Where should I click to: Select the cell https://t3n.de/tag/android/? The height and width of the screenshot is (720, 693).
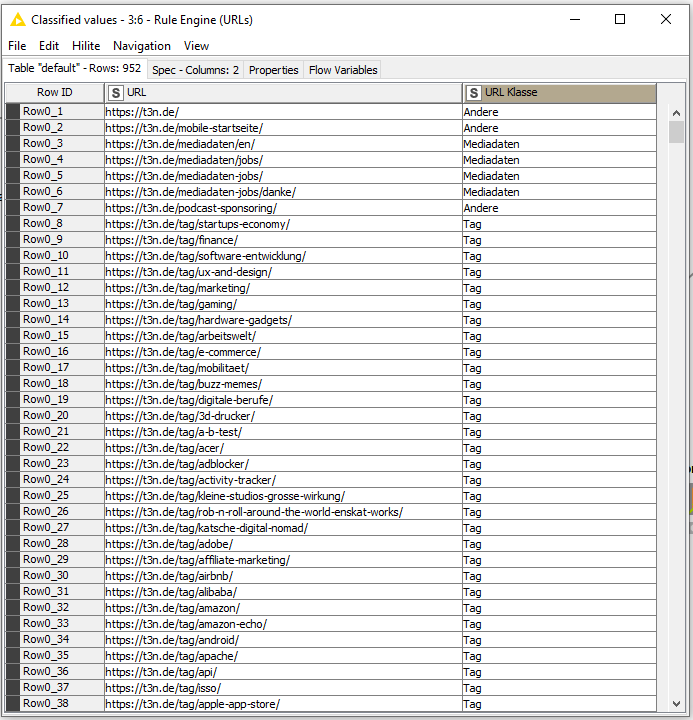pyautogui.click(x=283, y=640)
